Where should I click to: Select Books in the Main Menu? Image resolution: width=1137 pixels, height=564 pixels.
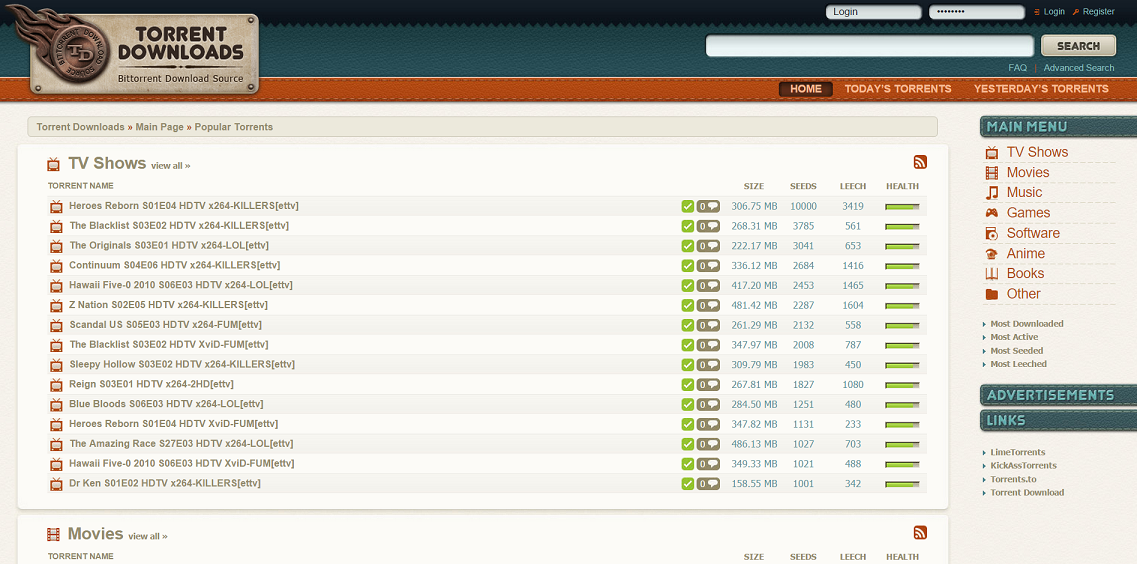pyautogui.click(x=1025, y=274)
